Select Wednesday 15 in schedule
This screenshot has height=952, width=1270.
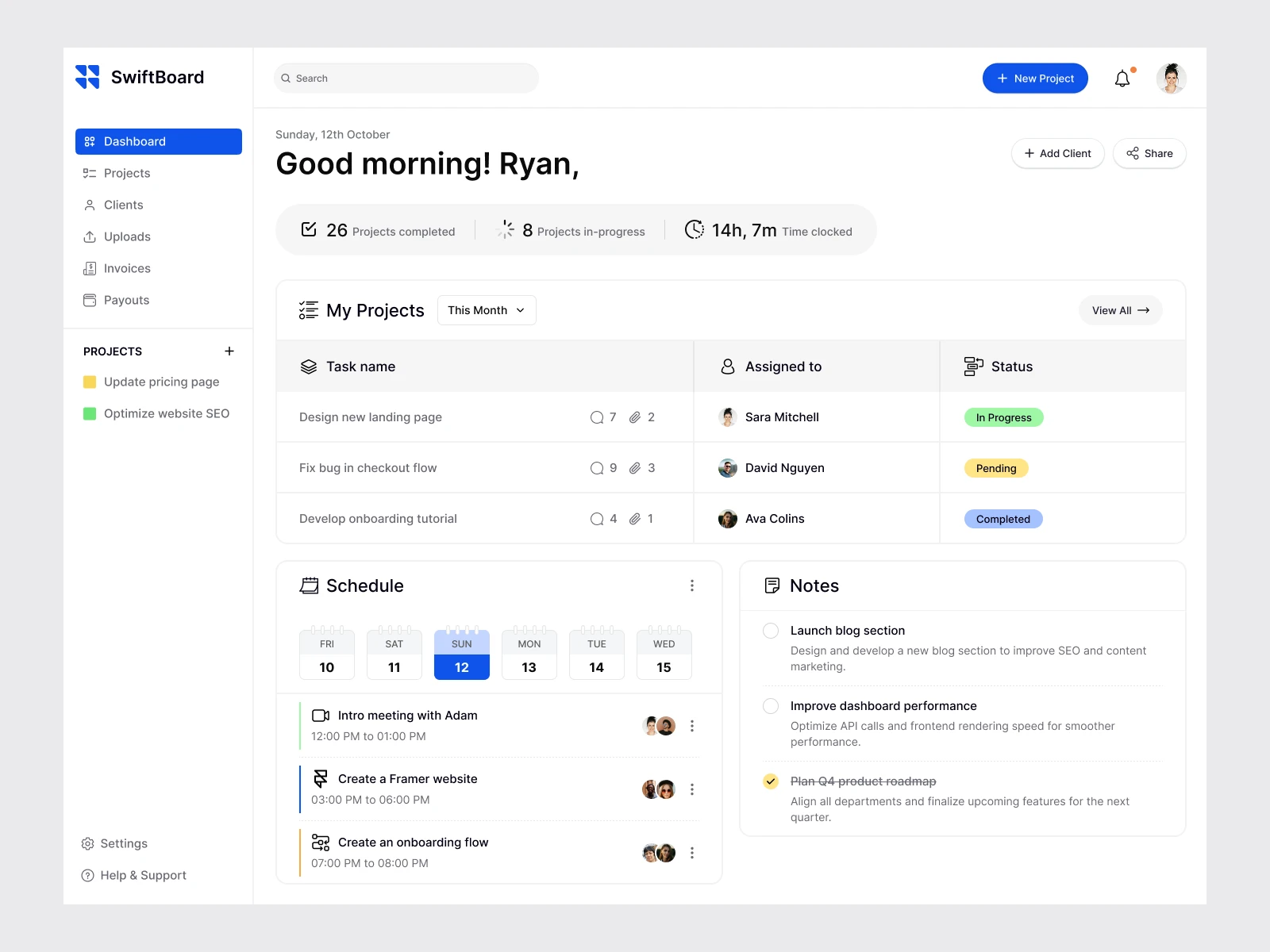[664, 654]
